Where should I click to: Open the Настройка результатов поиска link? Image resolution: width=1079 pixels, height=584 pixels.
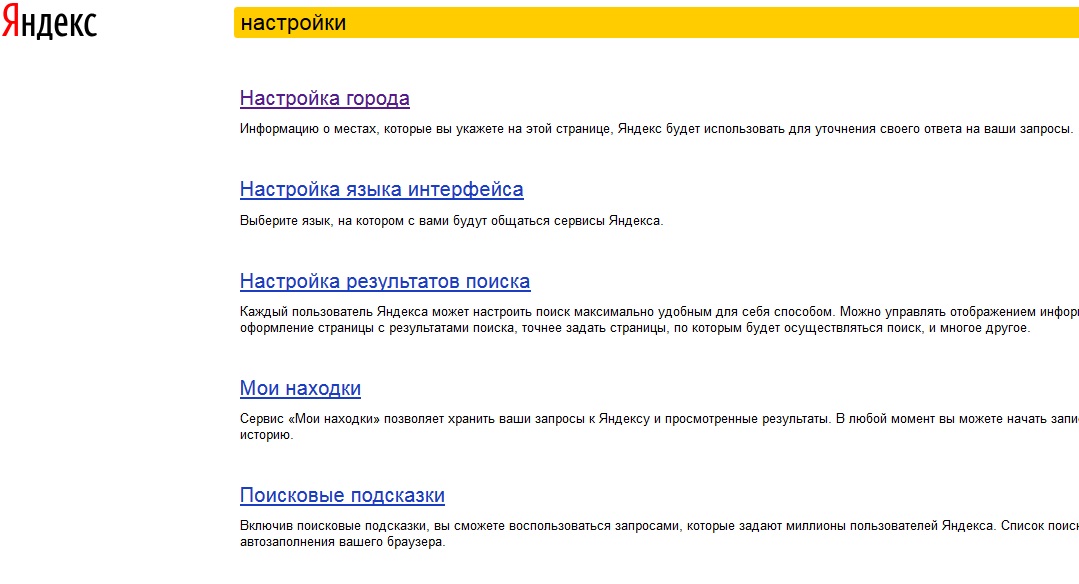point(385,281)
